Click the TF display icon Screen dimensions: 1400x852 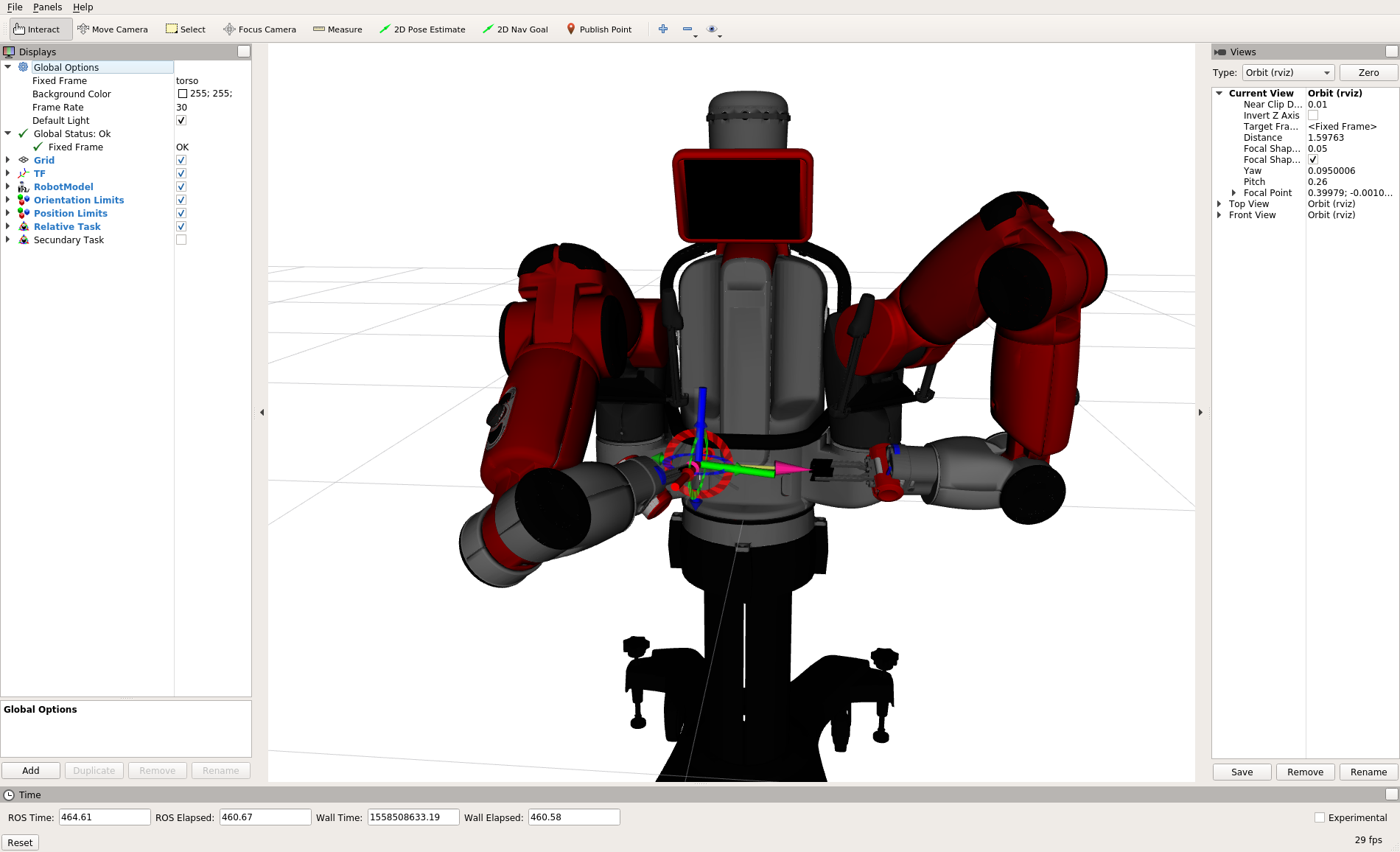coord(24,173)
